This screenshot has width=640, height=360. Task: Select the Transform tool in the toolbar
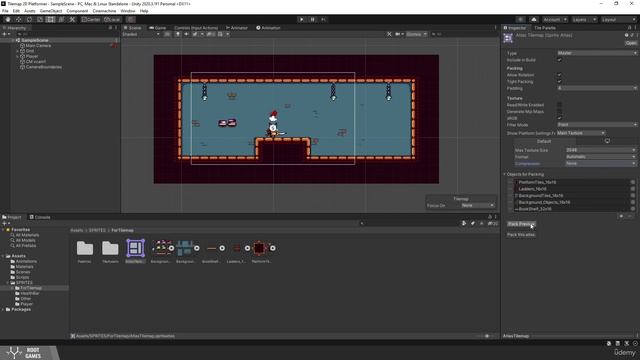pos(61,19)
